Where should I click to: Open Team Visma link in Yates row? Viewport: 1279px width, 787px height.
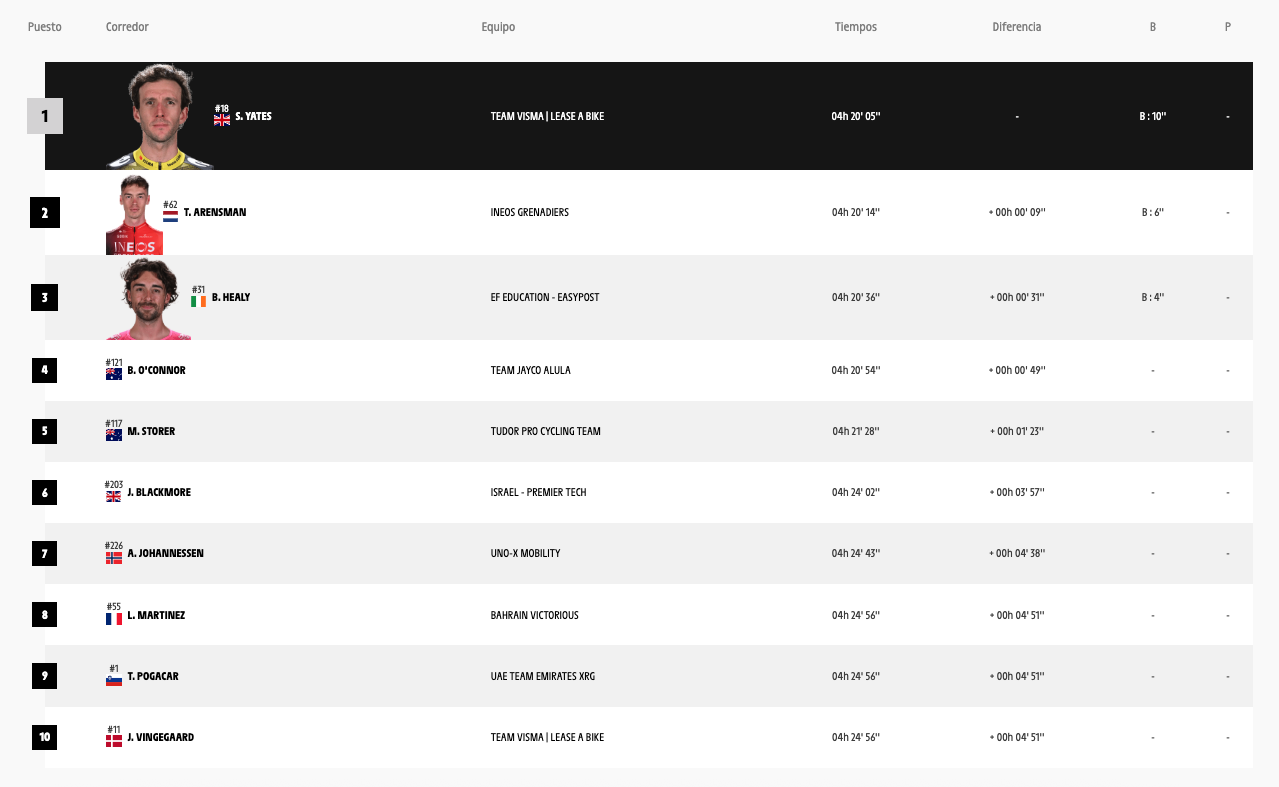pyautogui.click(x=547, y=116)
